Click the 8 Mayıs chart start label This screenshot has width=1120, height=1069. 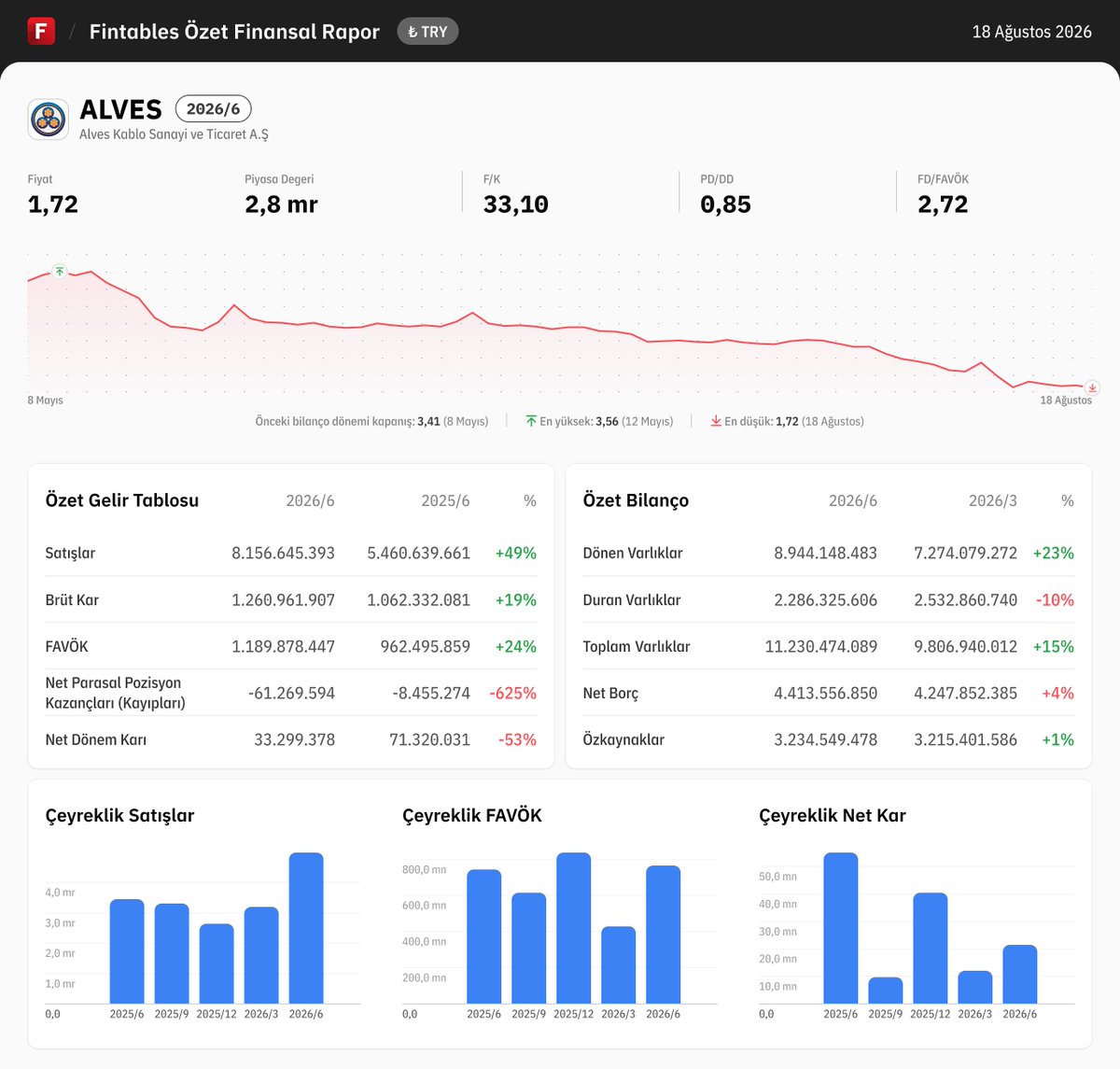click(46, 401)
